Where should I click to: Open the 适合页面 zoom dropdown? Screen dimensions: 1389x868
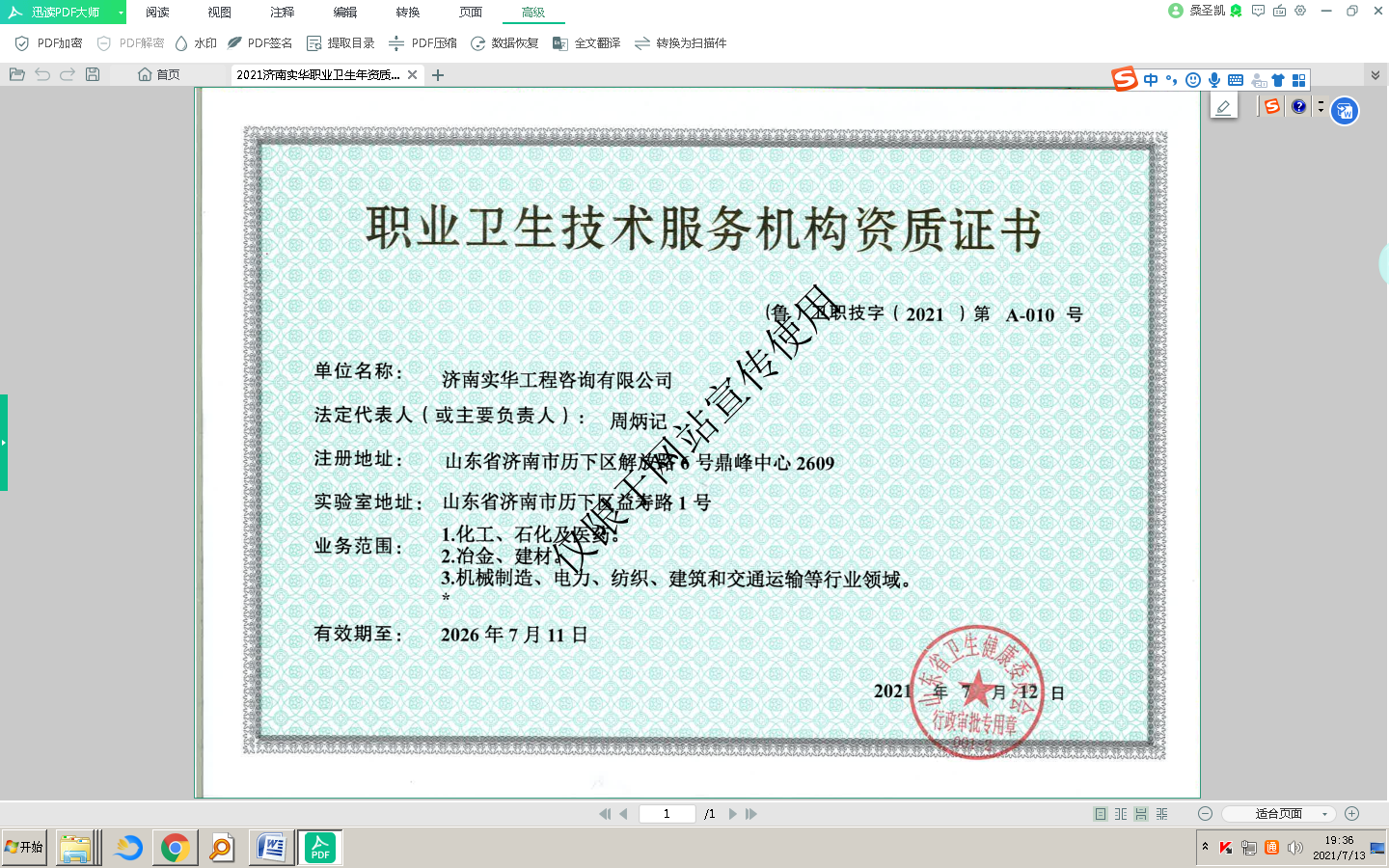pyautogui.click(x=1279, y=814)
